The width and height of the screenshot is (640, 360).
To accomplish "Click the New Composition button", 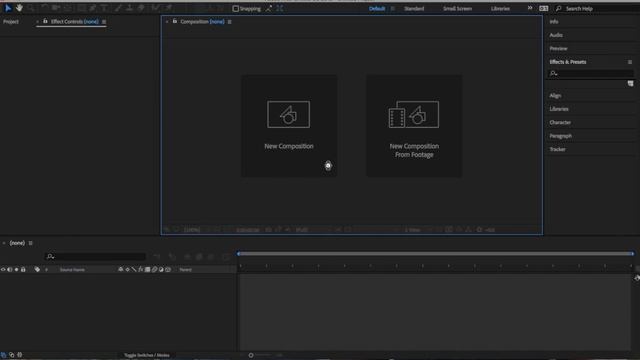I will pyautogui.click(x=289, y=126).
